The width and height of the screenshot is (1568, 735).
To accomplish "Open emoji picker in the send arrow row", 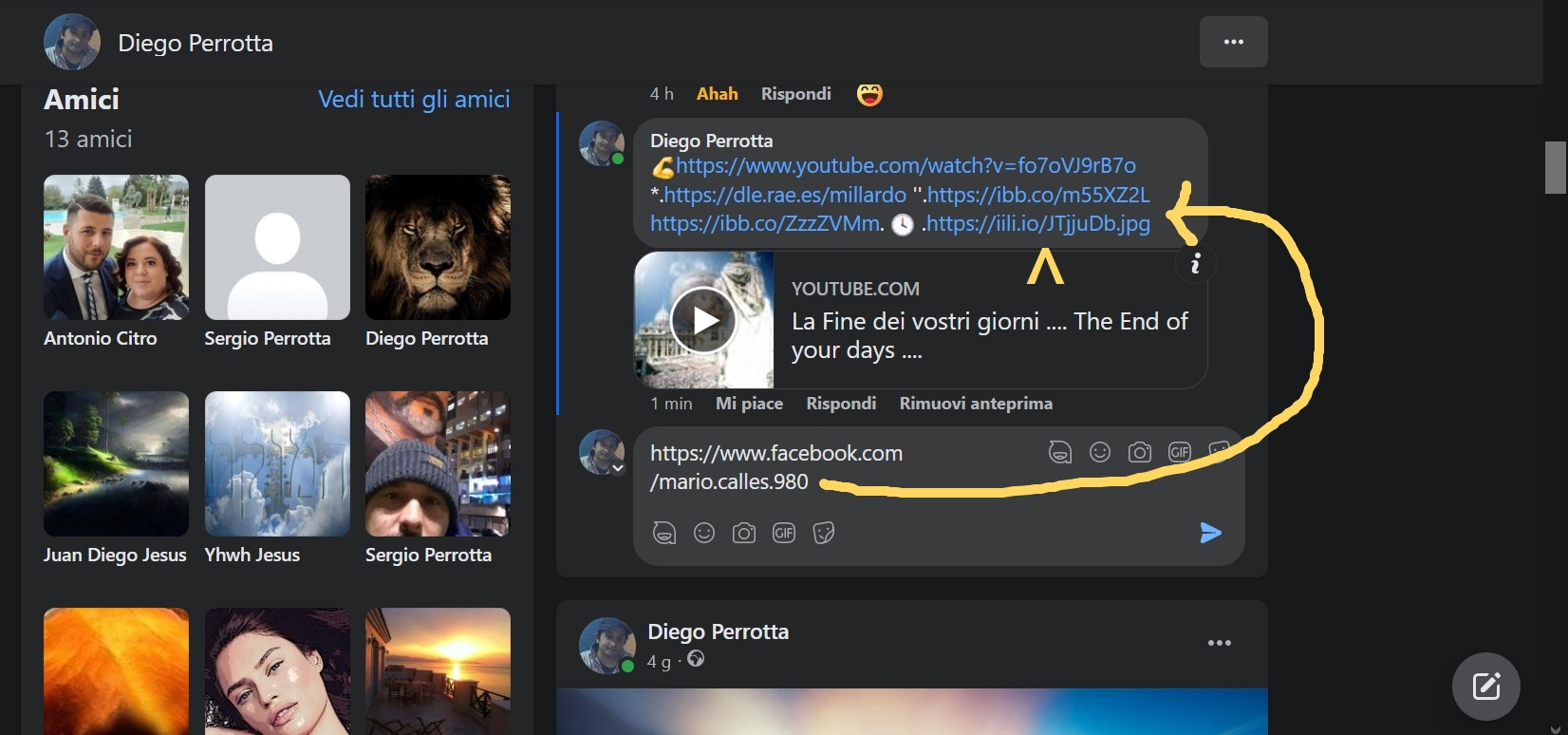I will 704,533.
